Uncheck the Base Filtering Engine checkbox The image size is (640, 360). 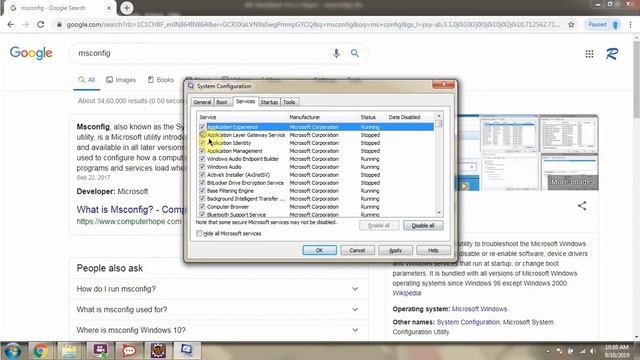pos(202,191)
